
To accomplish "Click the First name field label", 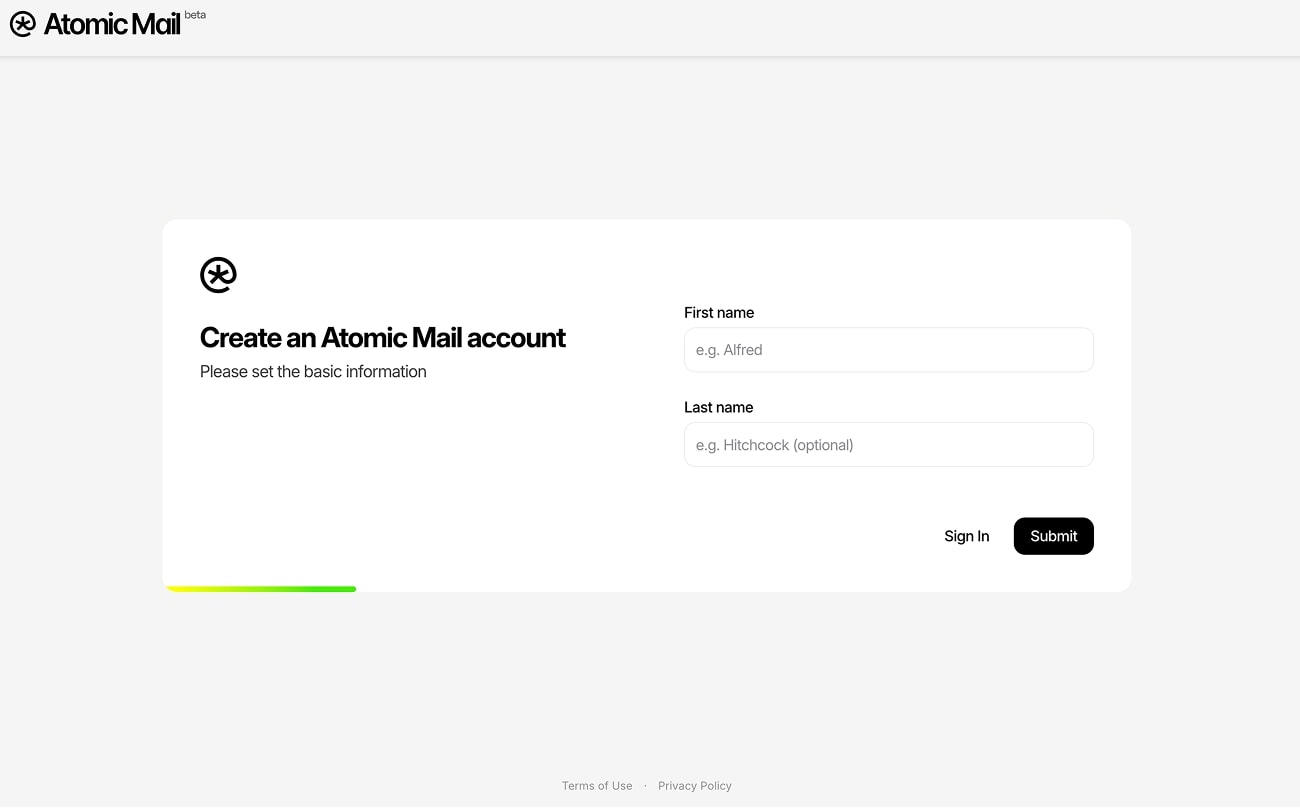I will tap(719, 312).
